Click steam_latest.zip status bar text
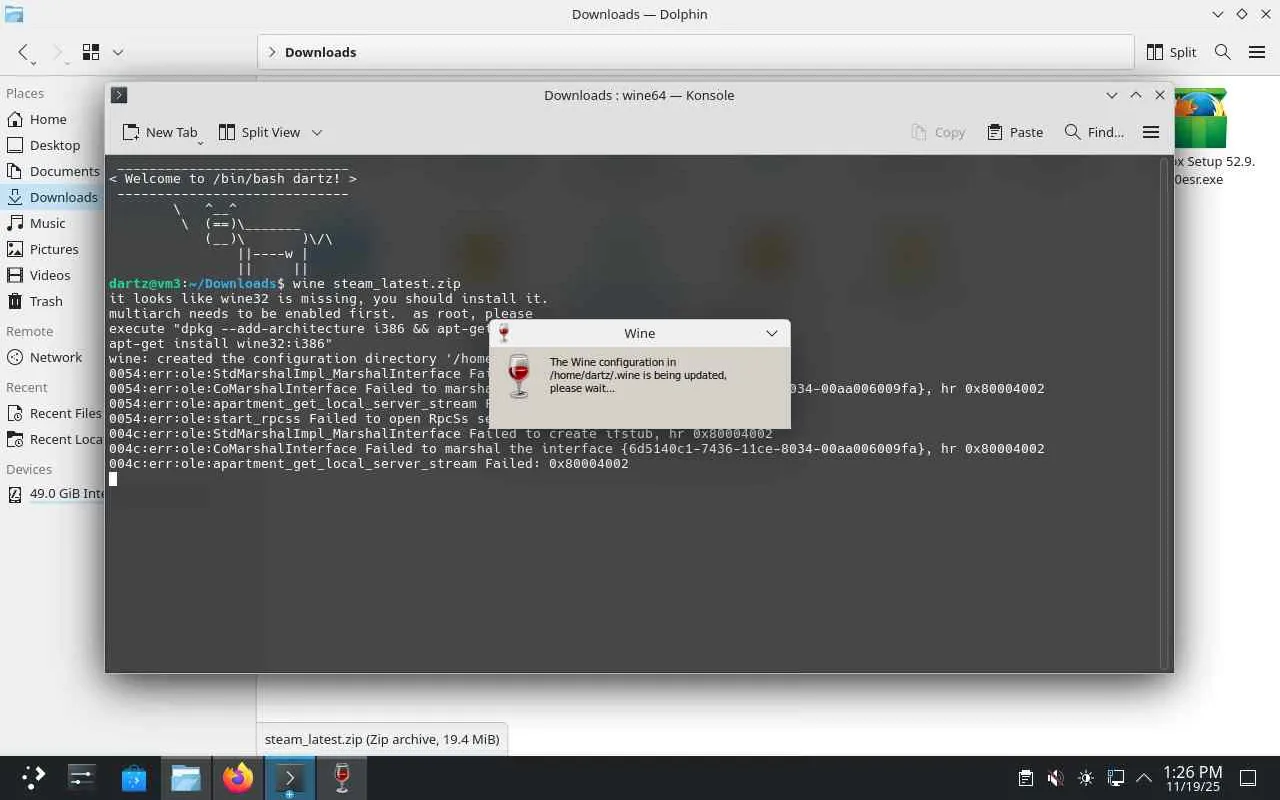 [x=382, y=739]
